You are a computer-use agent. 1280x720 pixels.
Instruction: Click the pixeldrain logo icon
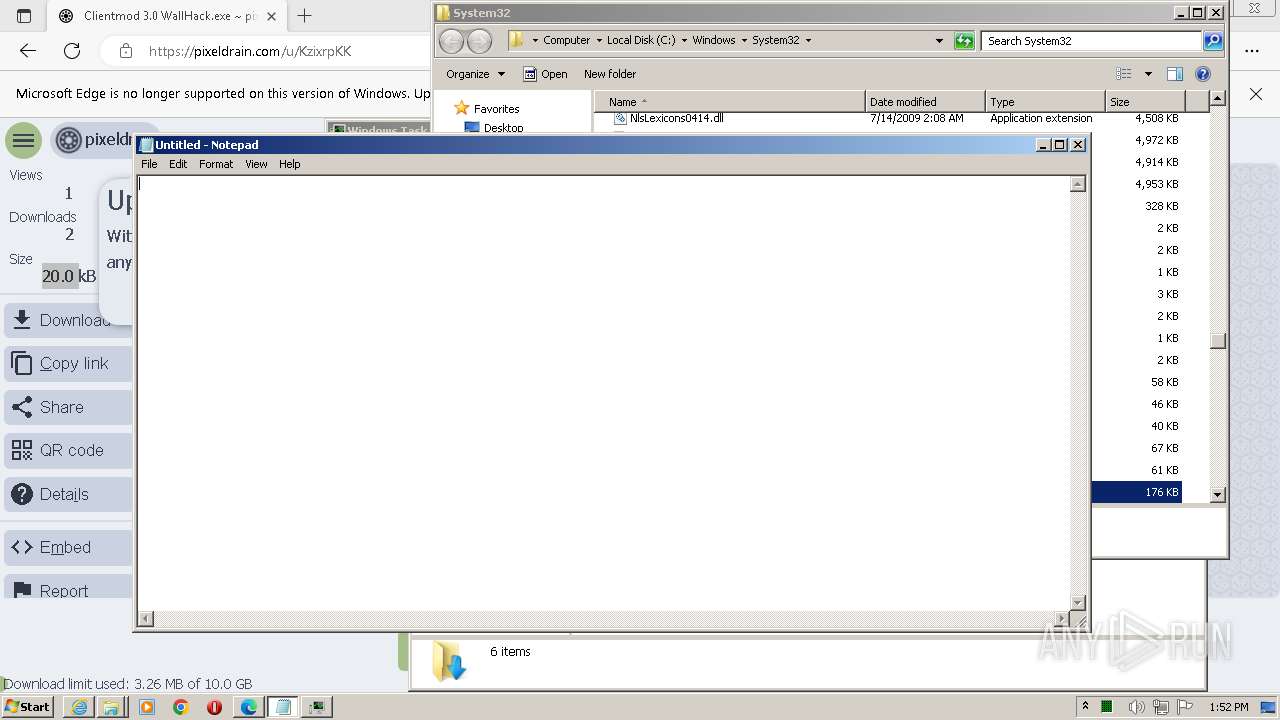[68, 140]
